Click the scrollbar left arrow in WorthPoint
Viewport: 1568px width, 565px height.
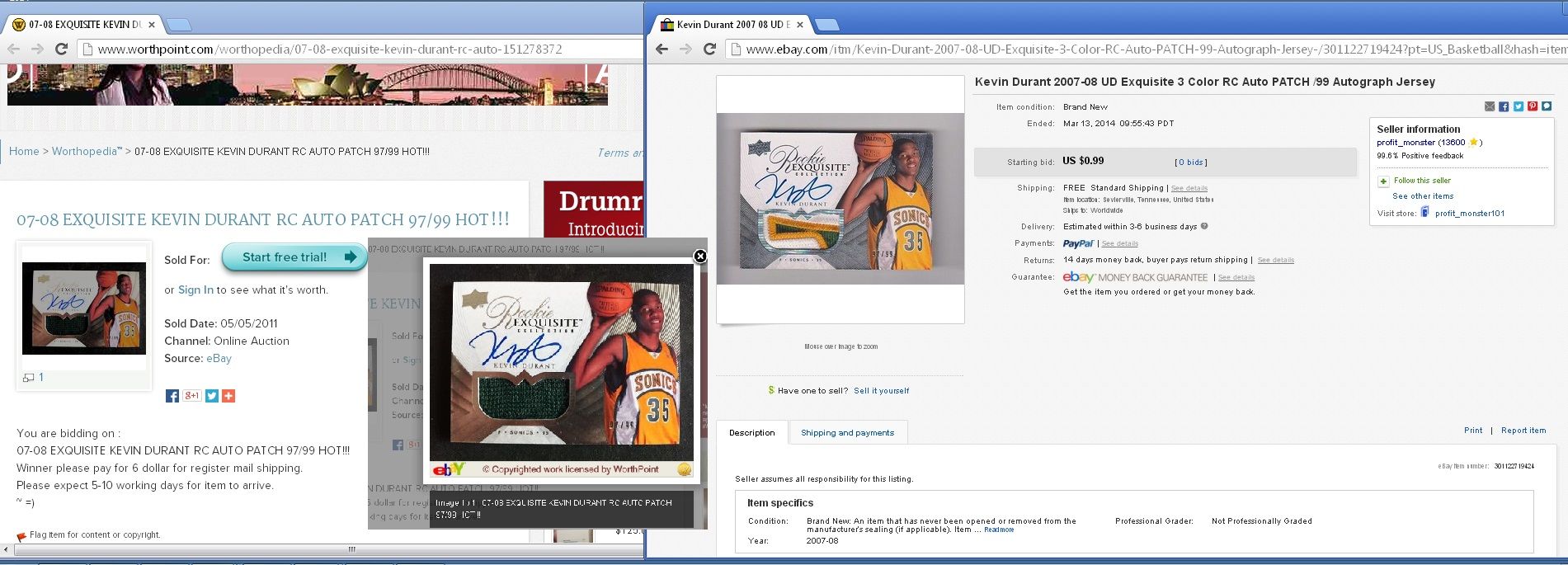[x=7, y=549]
